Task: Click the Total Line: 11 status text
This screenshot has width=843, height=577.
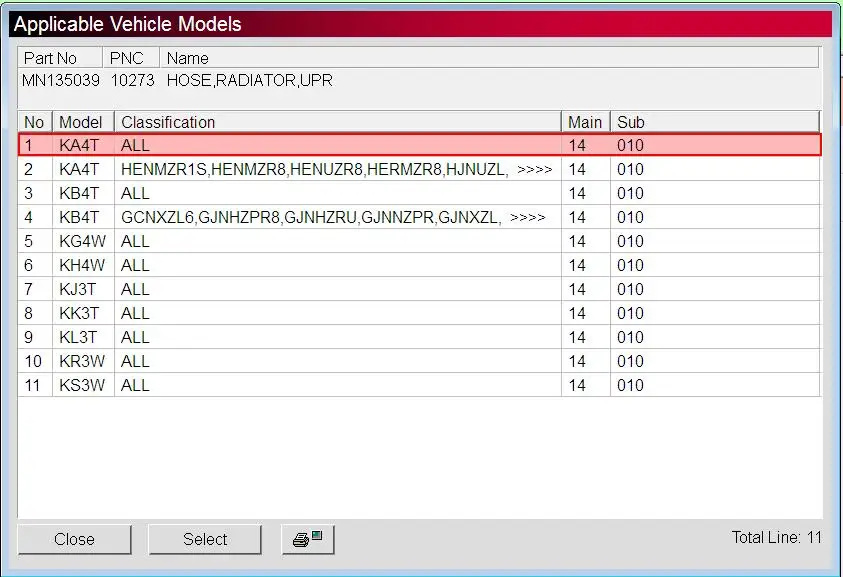Action: click(x=776, y=537)
